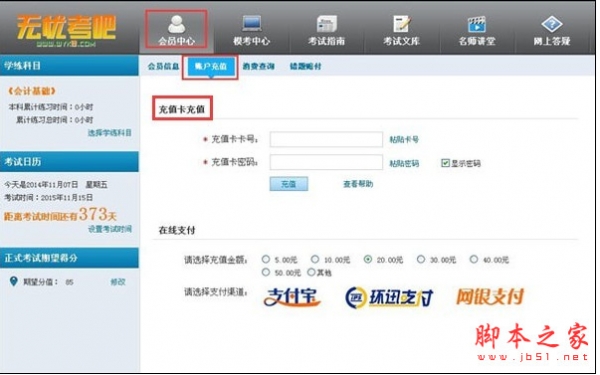Click 修改 link for expected score

pos(118,282)
